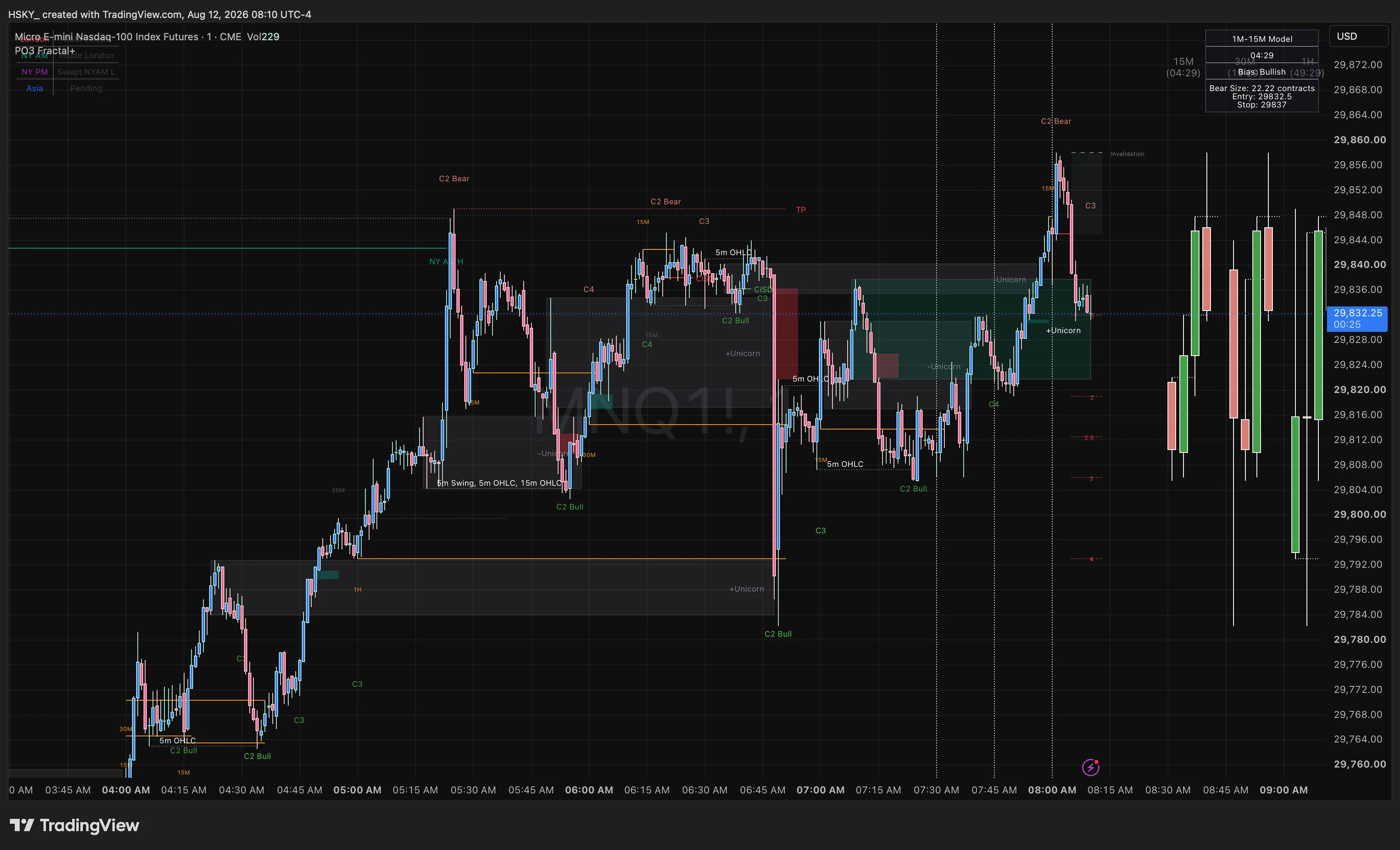
Task: Click the 04:00 AM time axis label
Action: 125,790
